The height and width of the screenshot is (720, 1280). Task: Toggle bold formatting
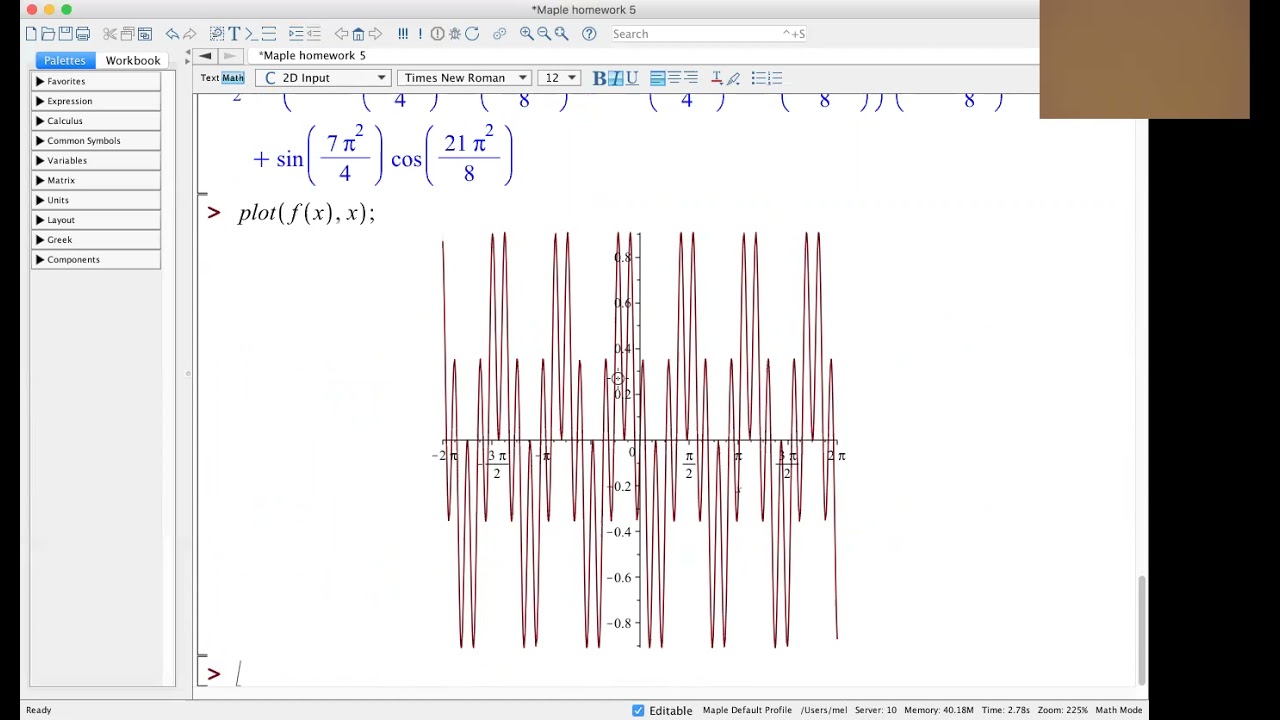click(x=599, y=78)
